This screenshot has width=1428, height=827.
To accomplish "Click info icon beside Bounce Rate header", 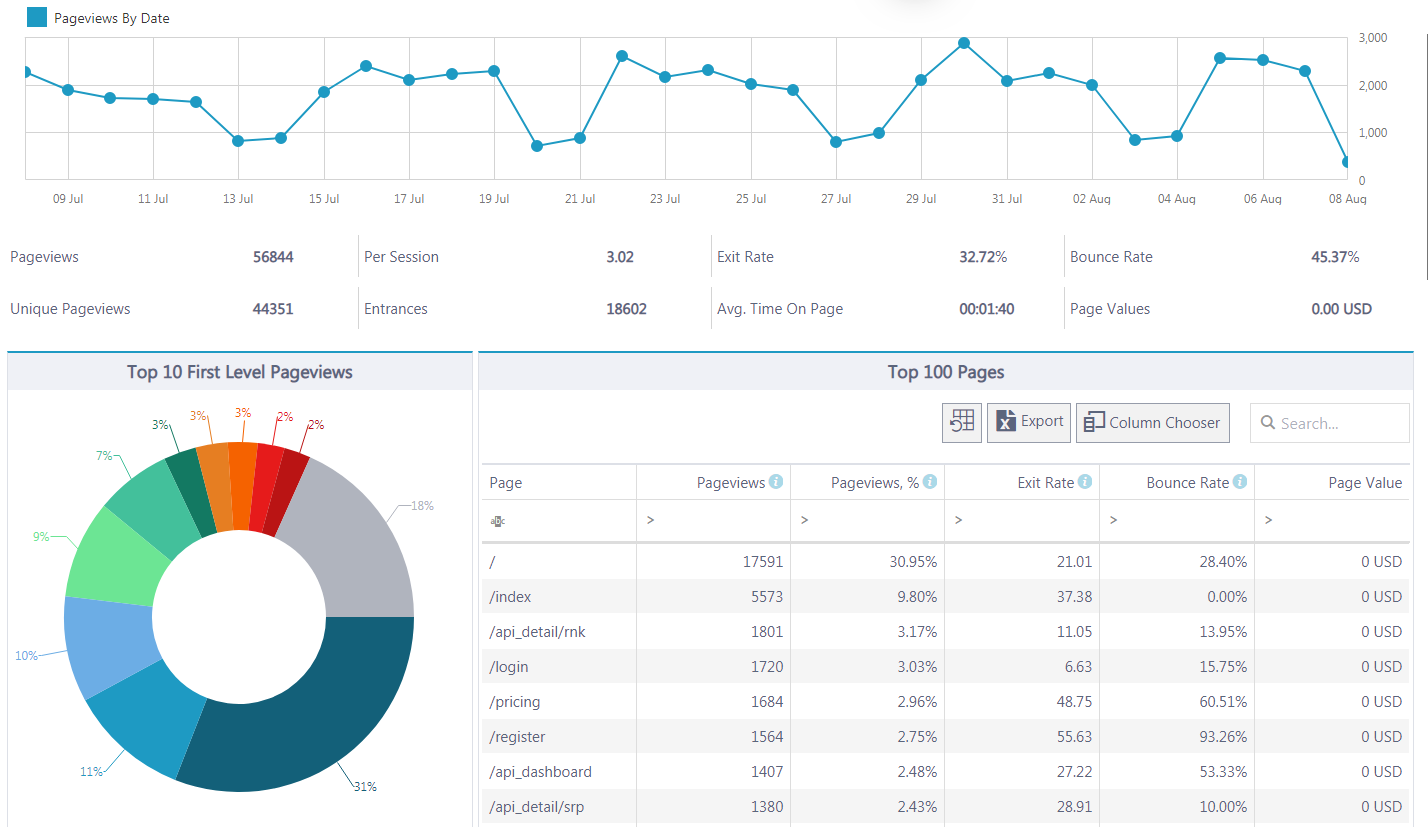I will [x=1240, y=482].
